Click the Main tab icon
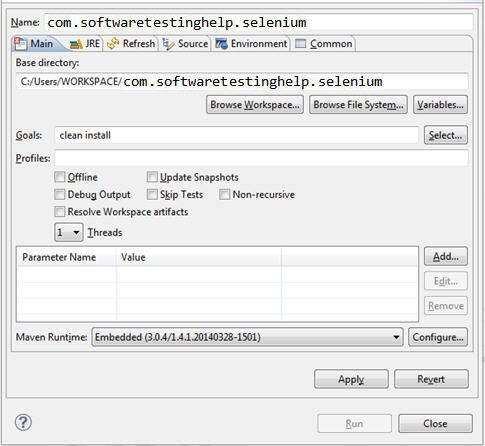The image size is (485, 446). [21, 44]
